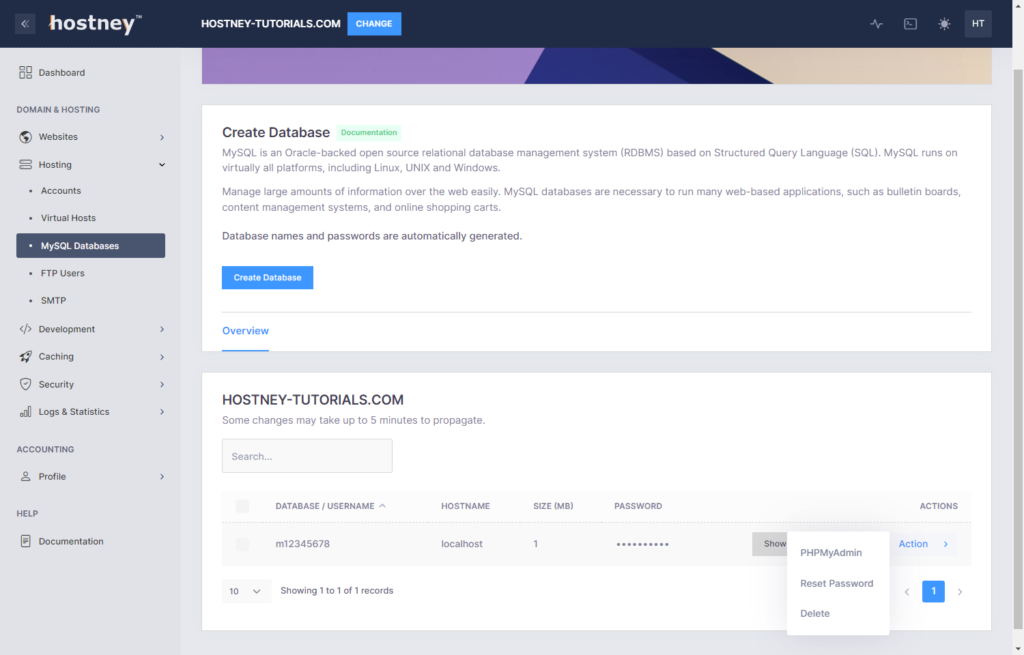1024x655 pixels.
Task: Click the Security shield icon in sidebar
Action: 24,384
